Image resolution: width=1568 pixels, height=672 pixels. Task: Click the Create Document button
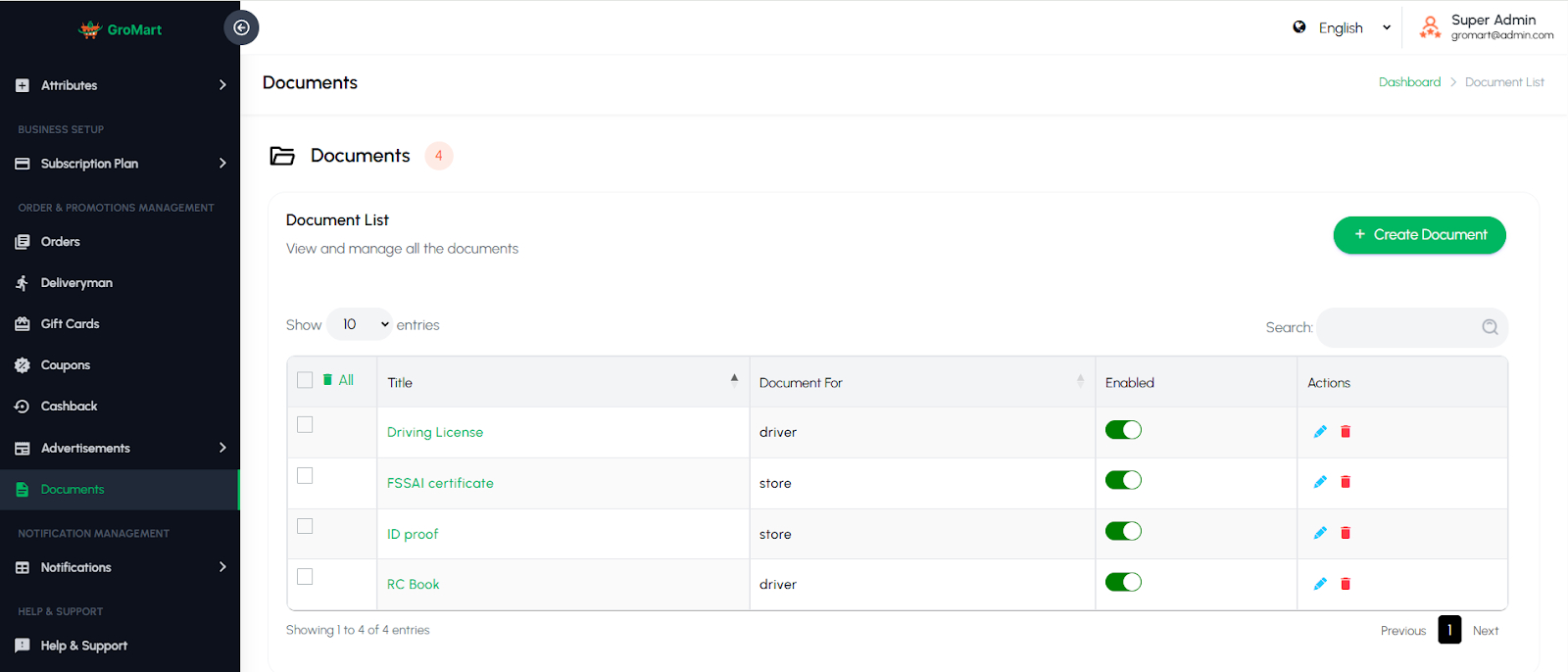tap(1419, 235)
